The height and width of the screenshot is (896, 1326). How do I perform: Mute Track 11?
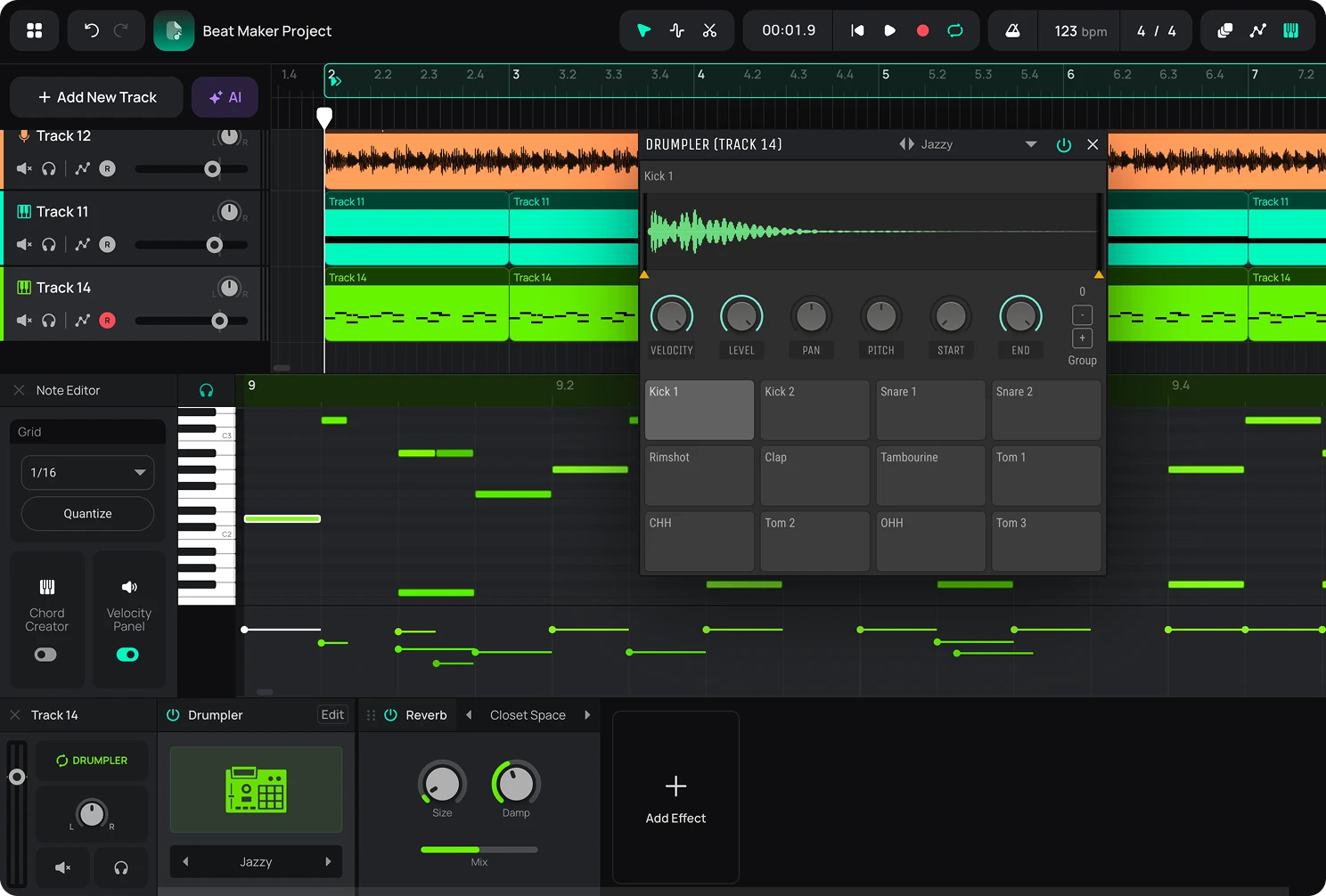point(24,244)
